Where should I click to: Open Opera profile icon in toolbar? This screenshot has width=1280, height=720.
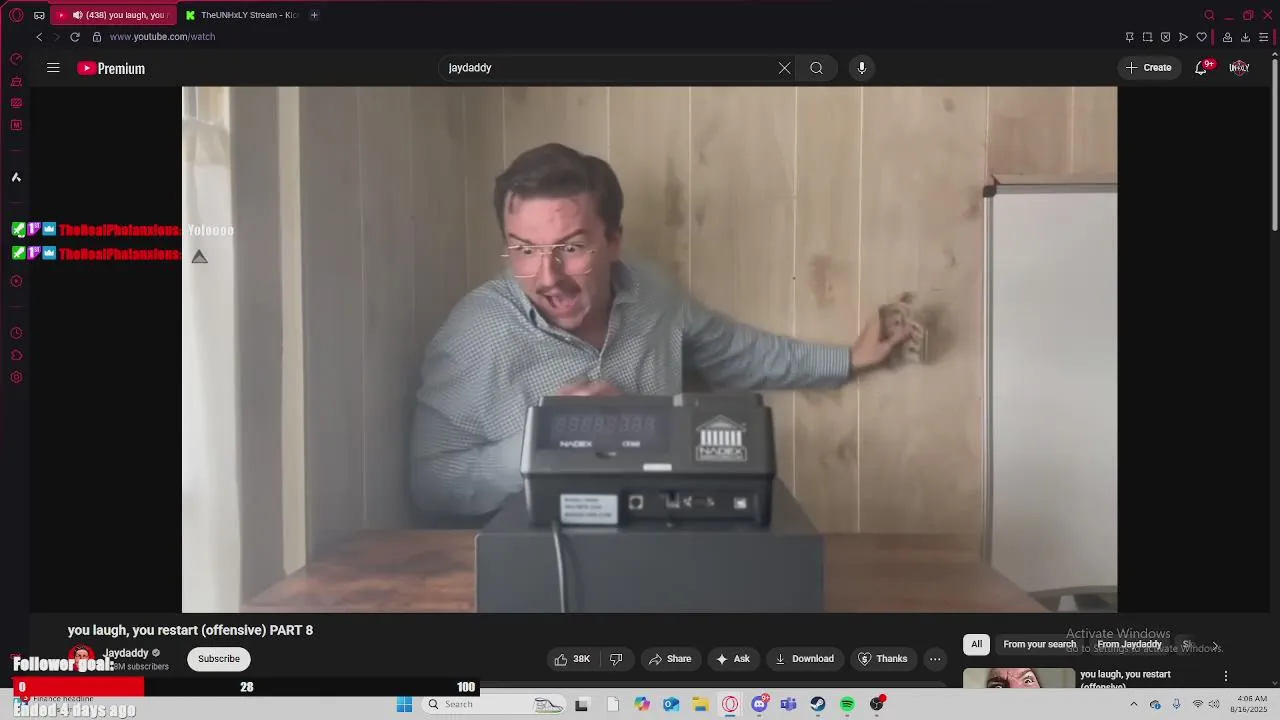tap(1227, 37)
